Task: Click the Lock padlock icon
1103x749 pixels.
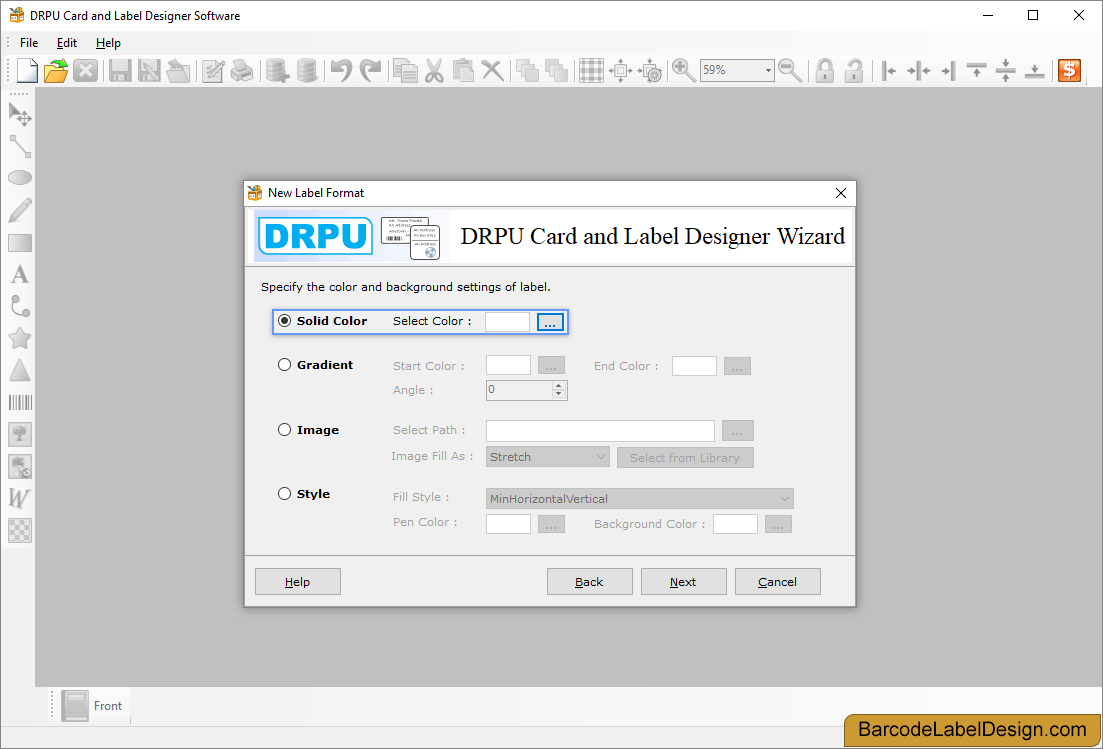Action: pos(824,70)
